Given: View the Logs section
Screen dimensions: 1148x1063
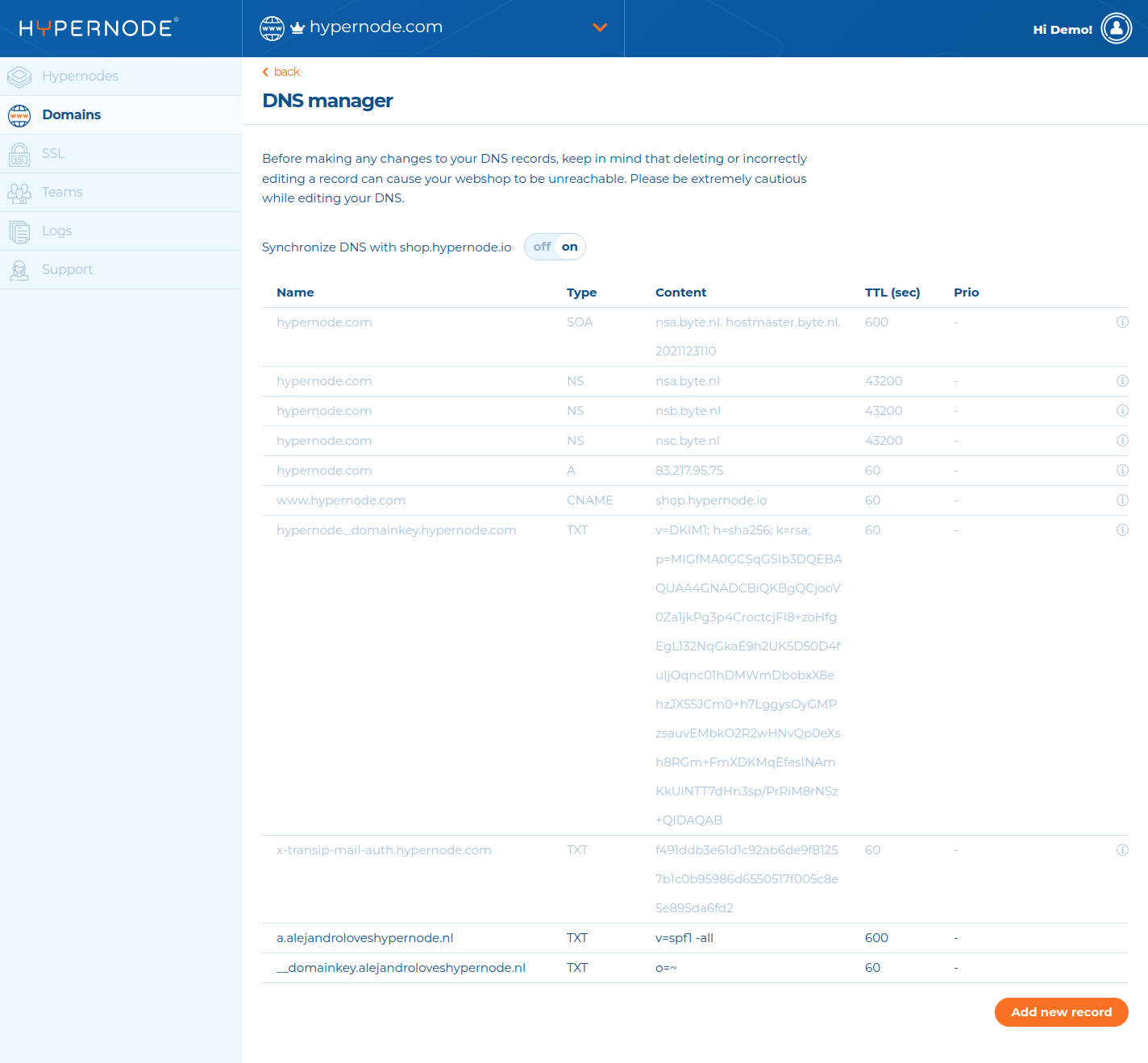Looking at the screenshot, I should click(121, 231).
